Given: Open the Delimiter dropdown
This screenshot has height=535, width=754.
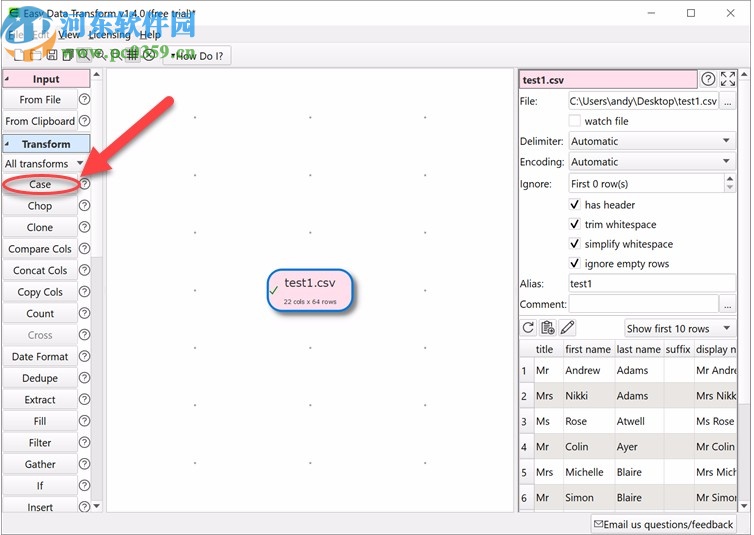Looking at the screenshot, I should tap(652, 141).
